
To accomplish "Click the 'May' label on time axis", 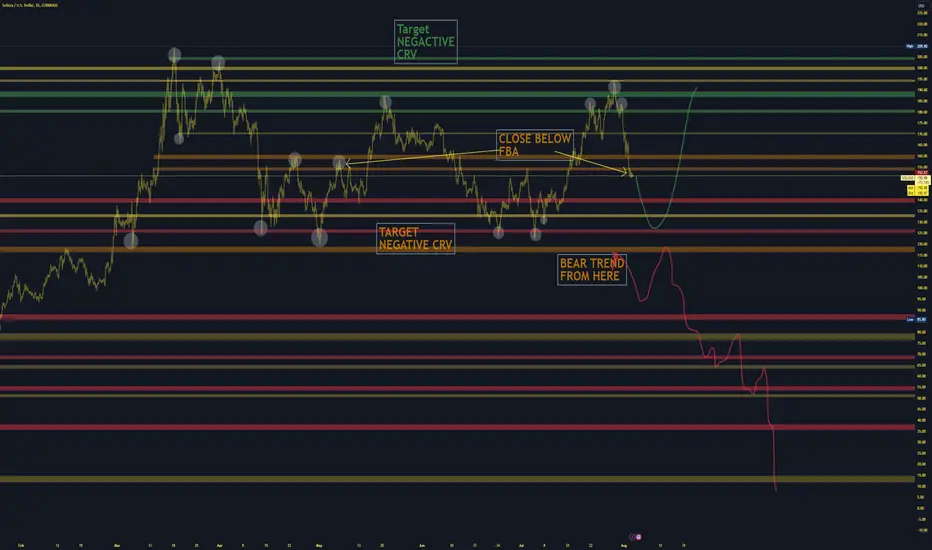I will 319,545.
